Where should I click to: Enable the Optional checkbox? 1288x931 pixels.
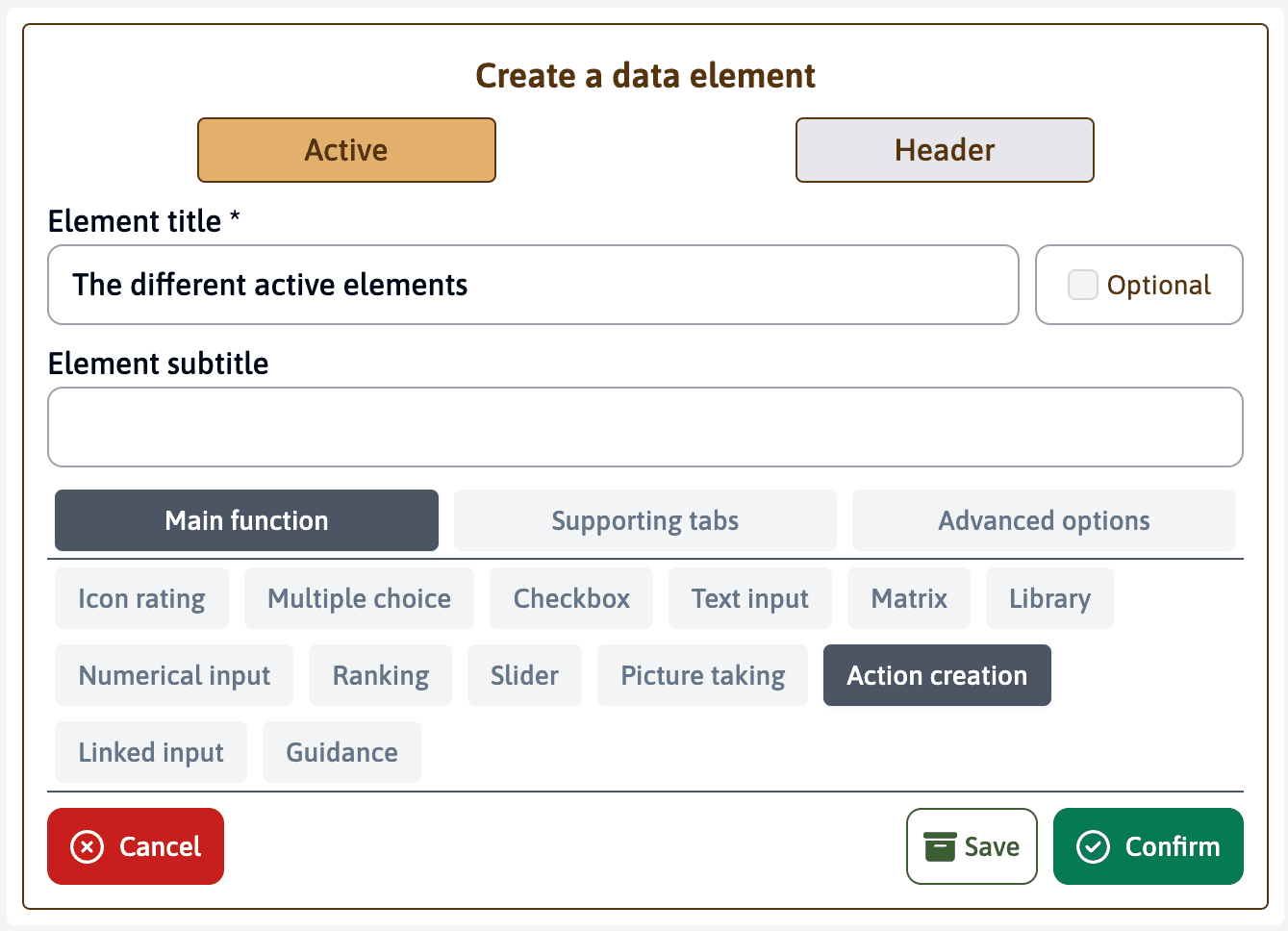(x=1082, y=285)
